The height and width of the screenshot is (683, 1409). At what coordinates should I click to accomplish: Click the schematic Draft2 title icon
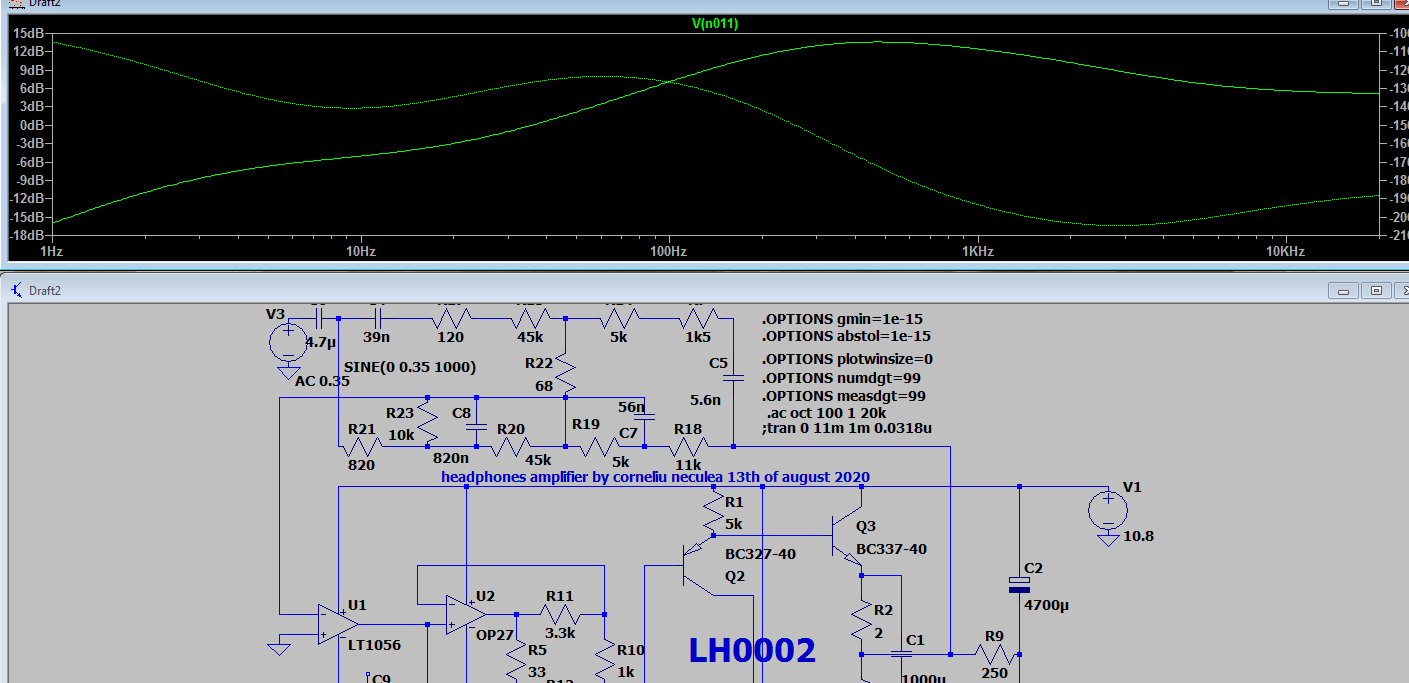(x=16, y=290)
